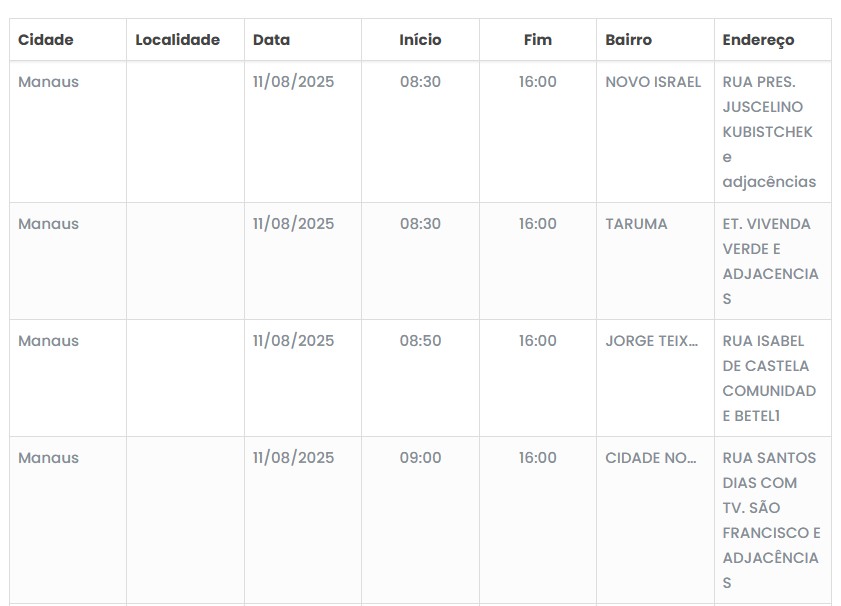
Task: Select the ET. VIVENDA VERDE address cell
Action: coord(768,261)
